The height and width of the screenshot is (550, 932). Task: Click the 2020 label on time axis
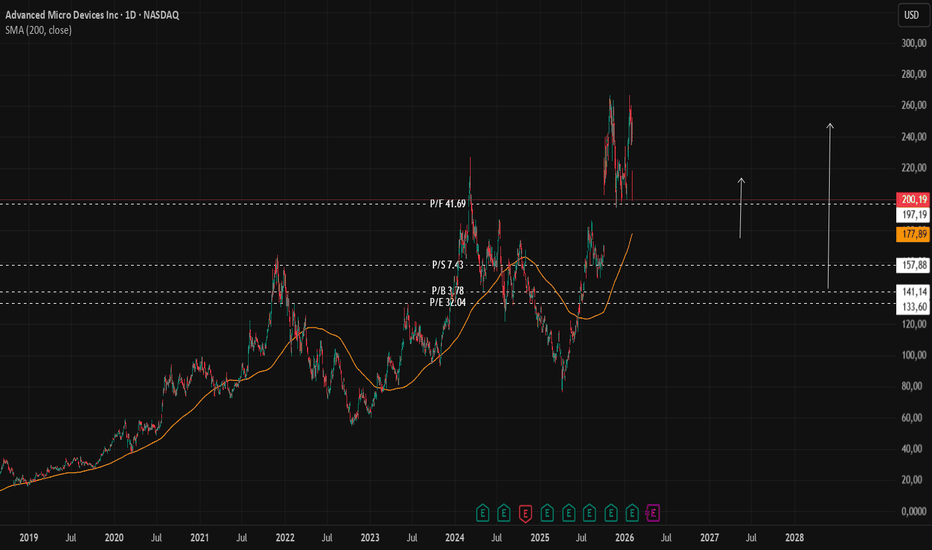coord(114,538)
